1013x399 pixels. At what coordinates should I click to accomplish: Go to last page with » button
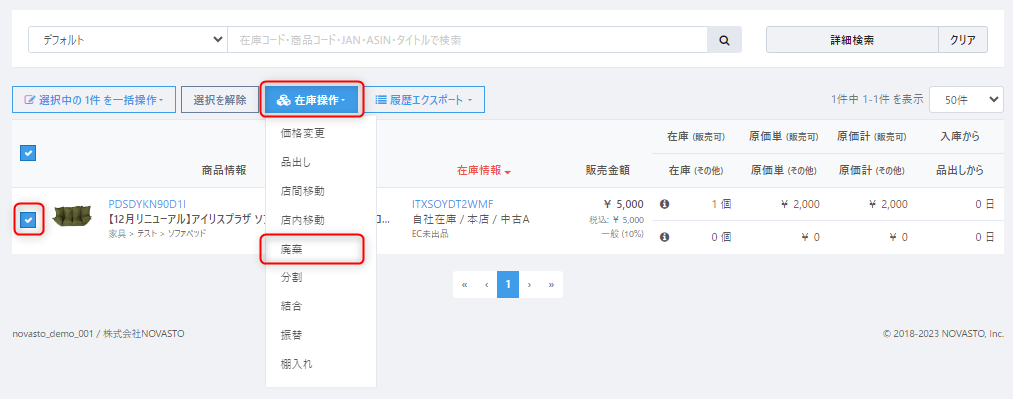551,285
